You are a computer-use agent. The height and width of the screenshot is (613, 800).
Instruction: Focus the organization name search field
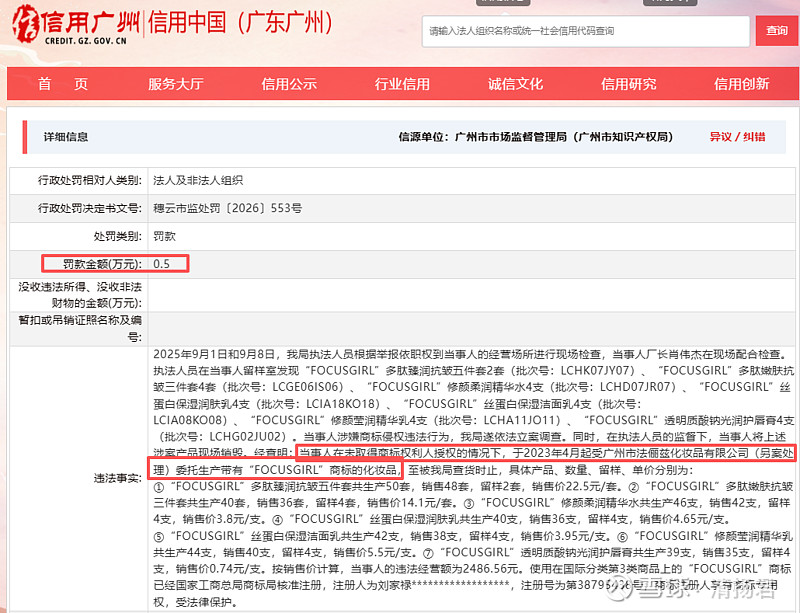point(586,31)
